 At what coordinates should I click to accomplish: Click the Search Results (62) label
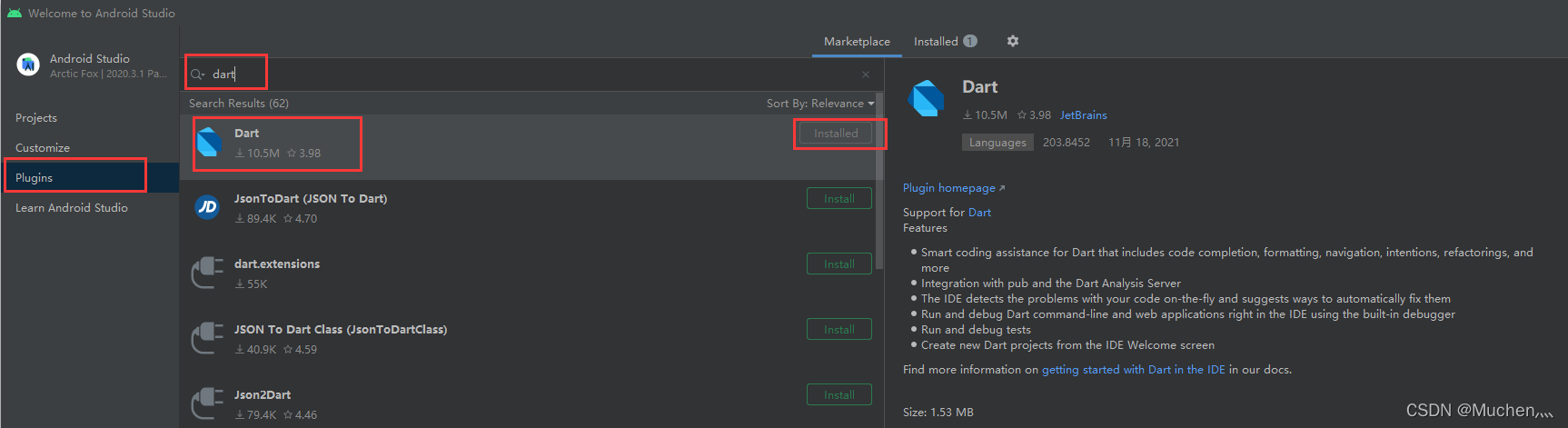[x=239, y=104]
